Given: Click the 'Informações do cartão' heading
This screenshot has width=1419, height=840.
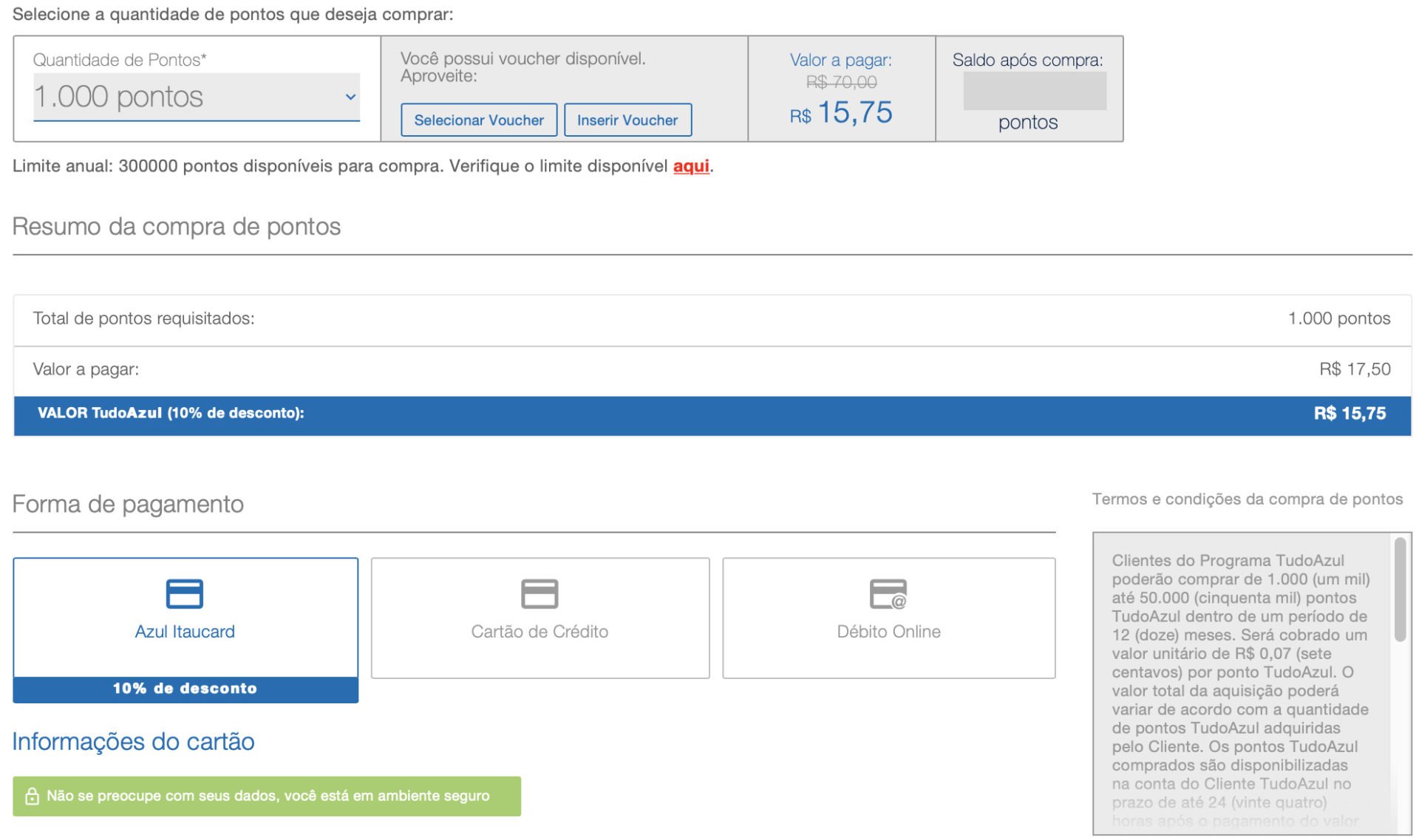Looking at the screenshot, I should pos(134,742).
